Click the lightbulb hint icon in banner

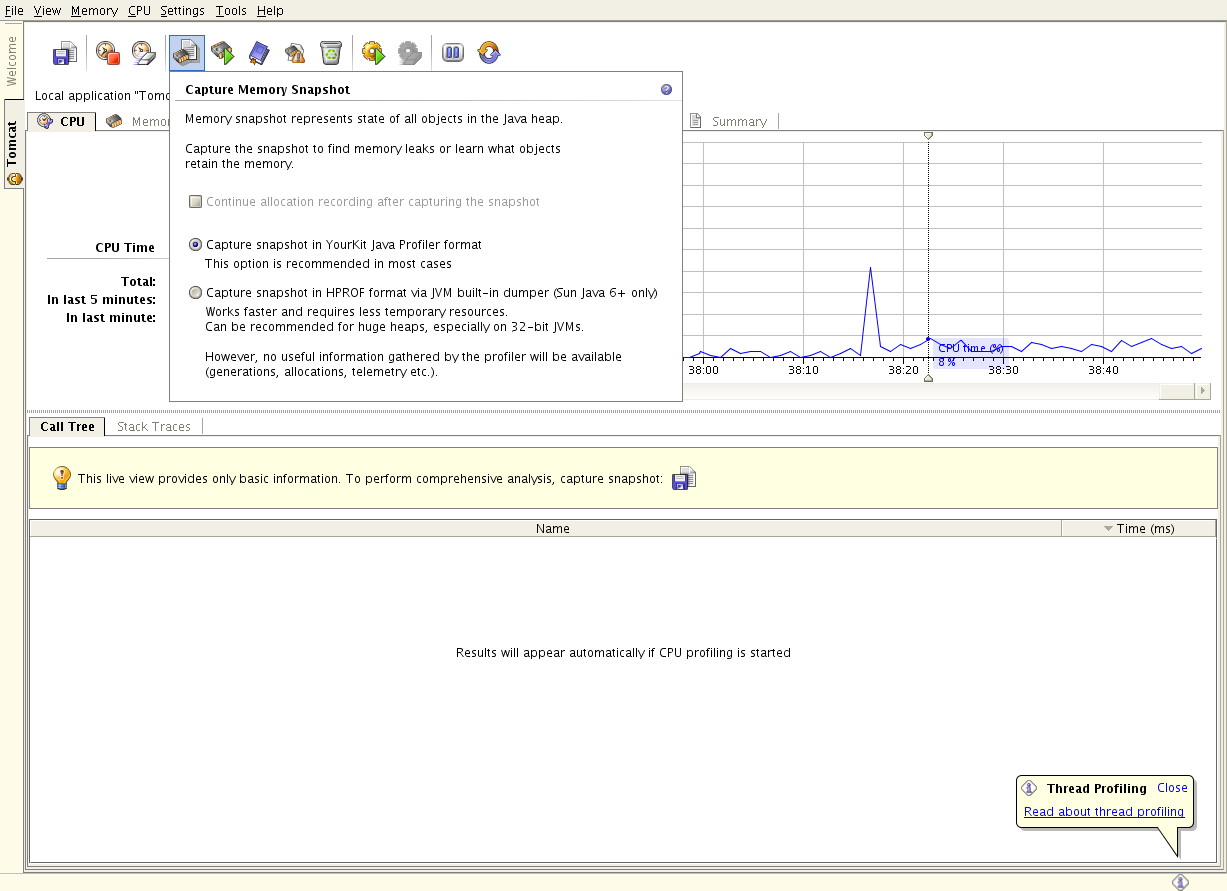(62, 478)
